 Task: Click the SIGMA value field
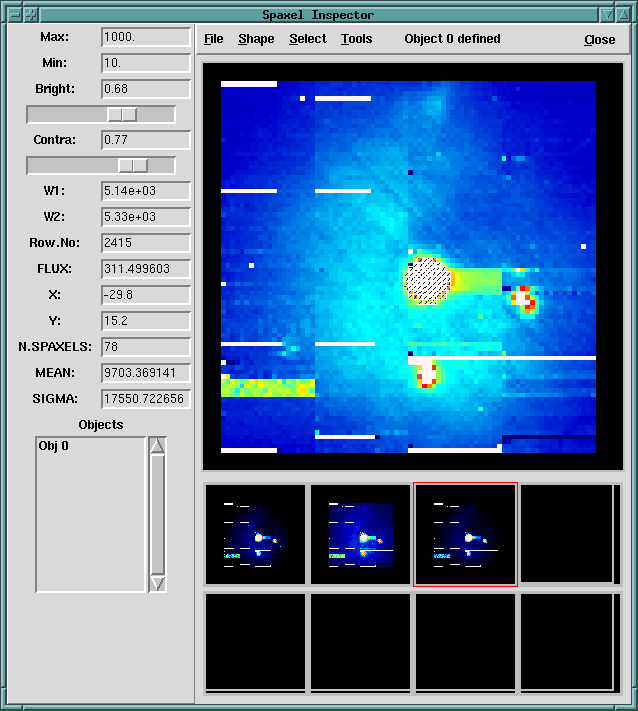[146, 399]
